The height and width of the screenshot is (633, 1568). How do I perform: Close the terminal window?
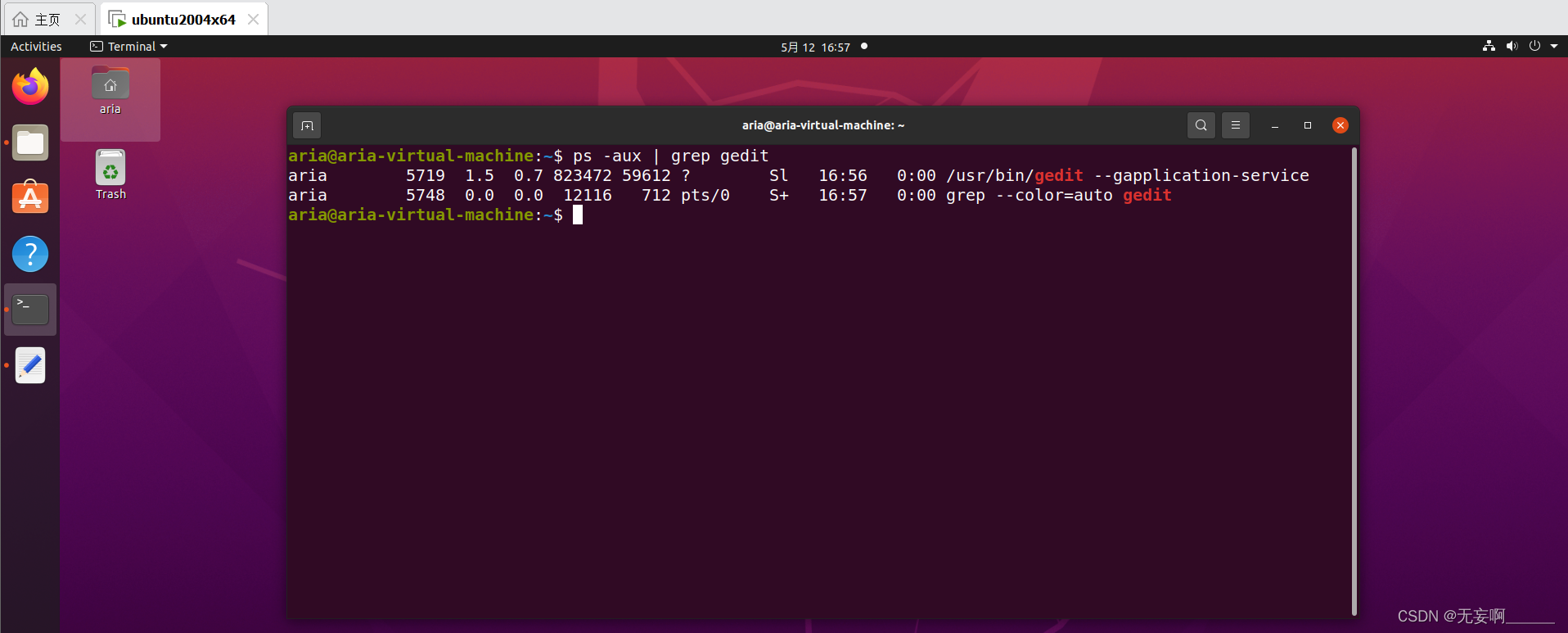(1340, 125)
